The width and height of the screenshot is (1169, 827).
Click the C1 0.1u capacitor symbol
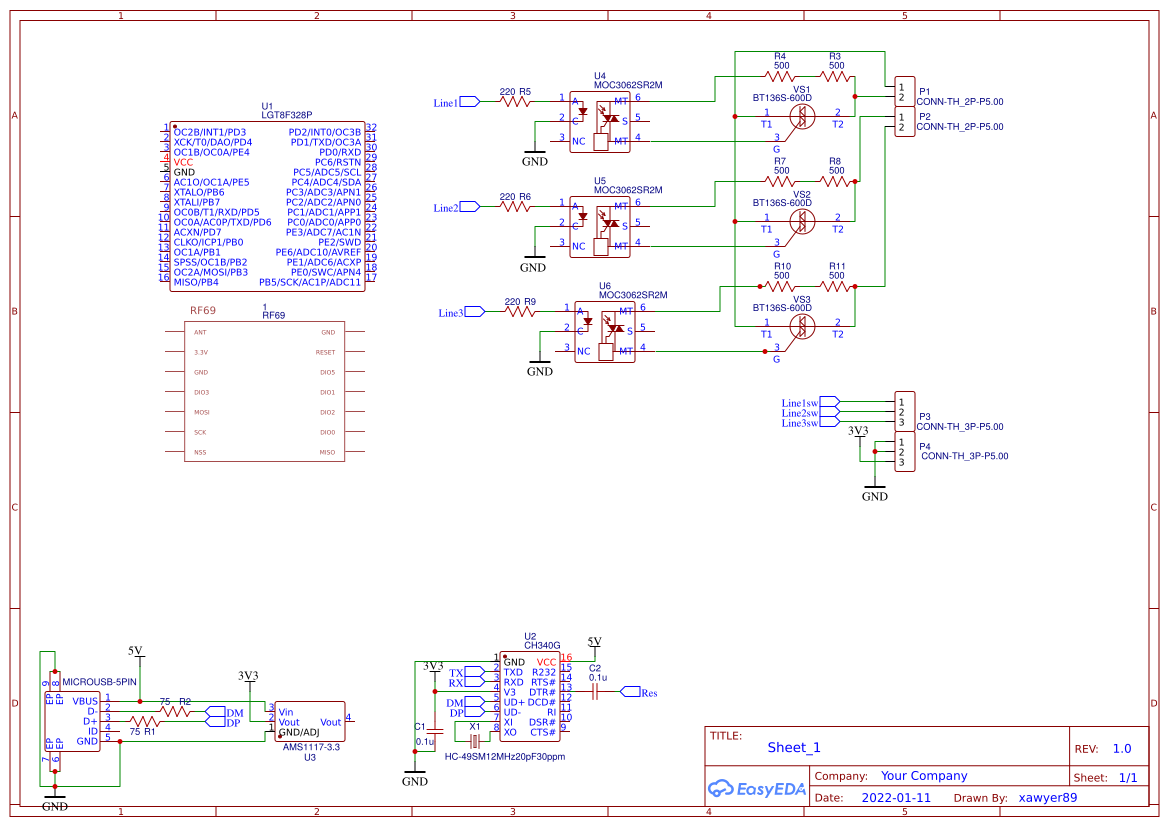435,732
